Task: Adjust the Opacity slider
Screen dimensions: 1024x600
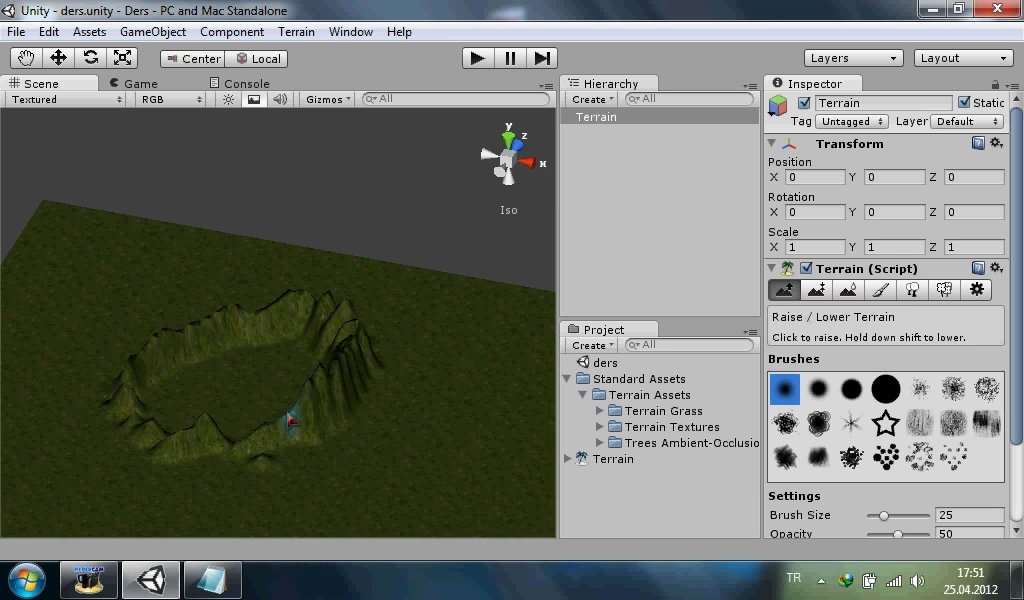Action: tap(898, 534)
